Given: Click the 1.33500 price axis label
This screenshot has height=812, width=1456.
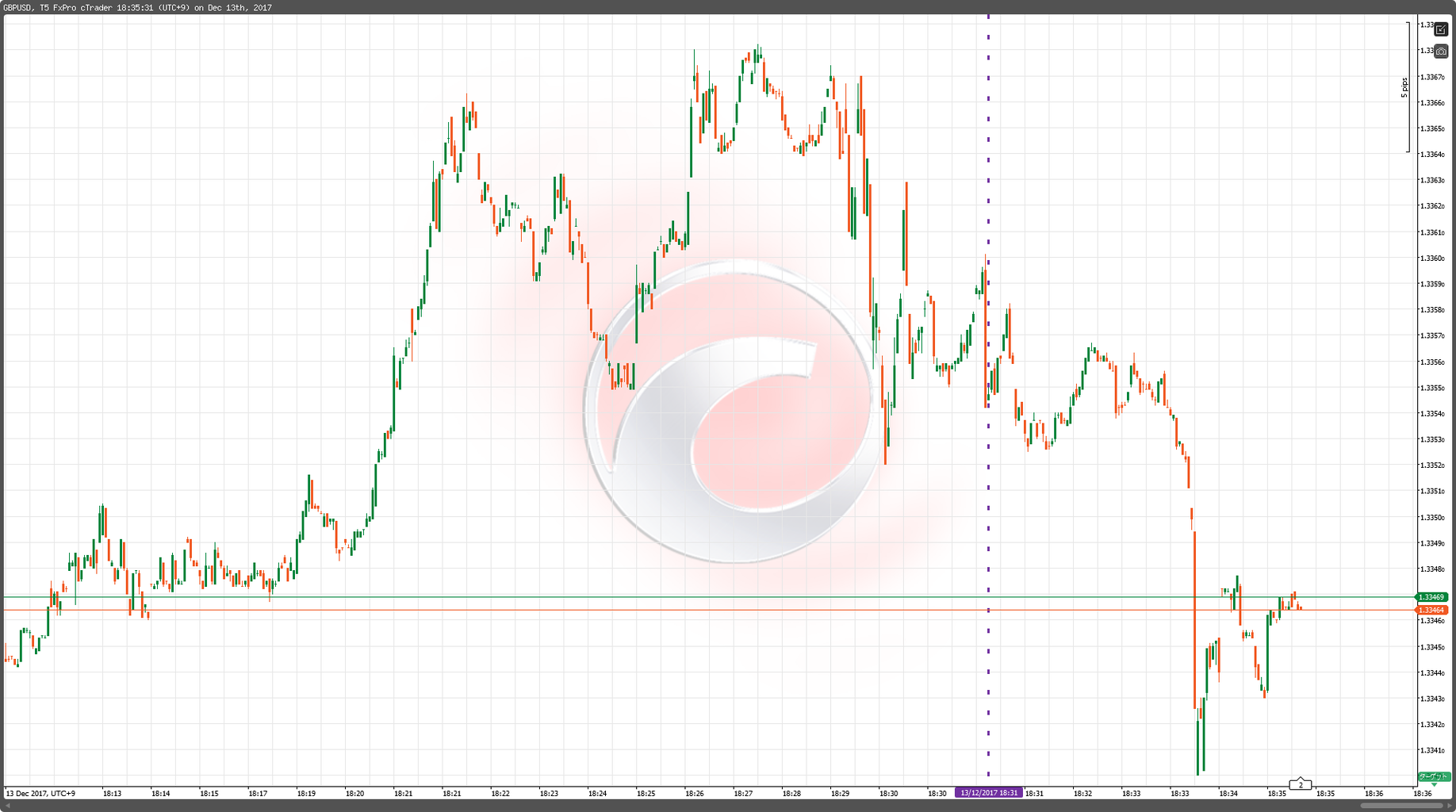Looking at the screenshot, I should (1431, 518).
